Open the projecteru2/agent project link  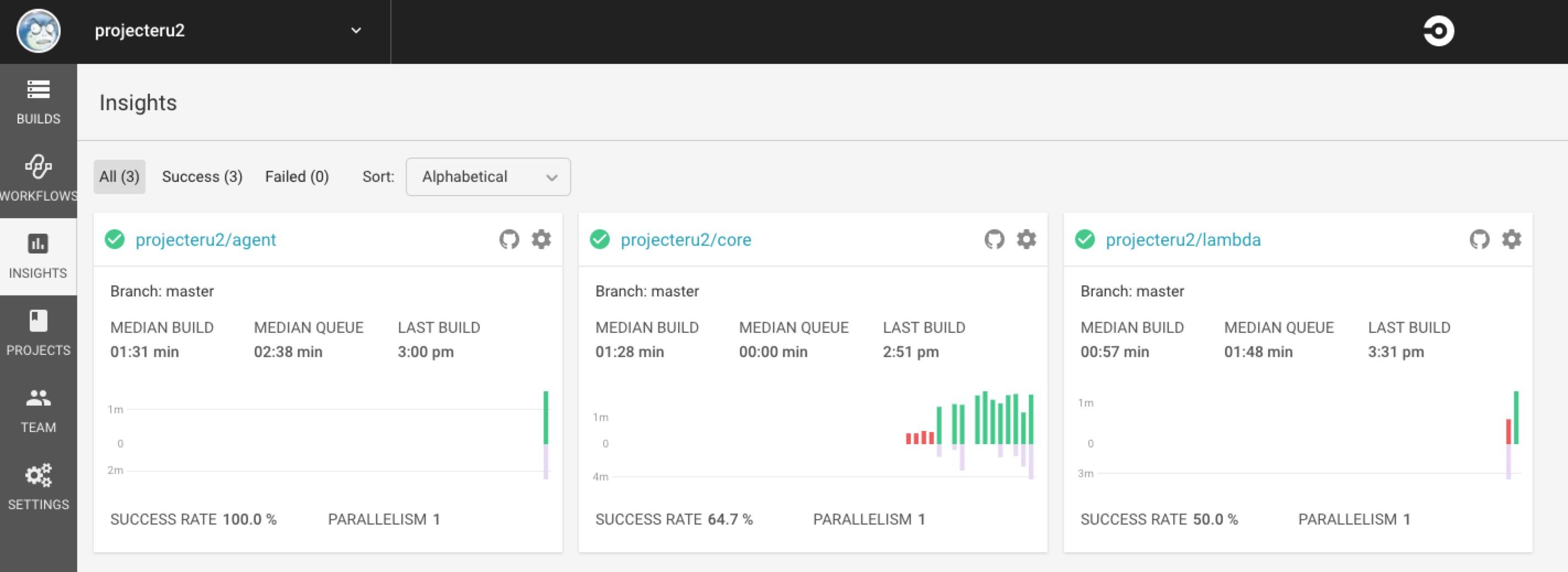pyautogui.click(x=206, y=240)
